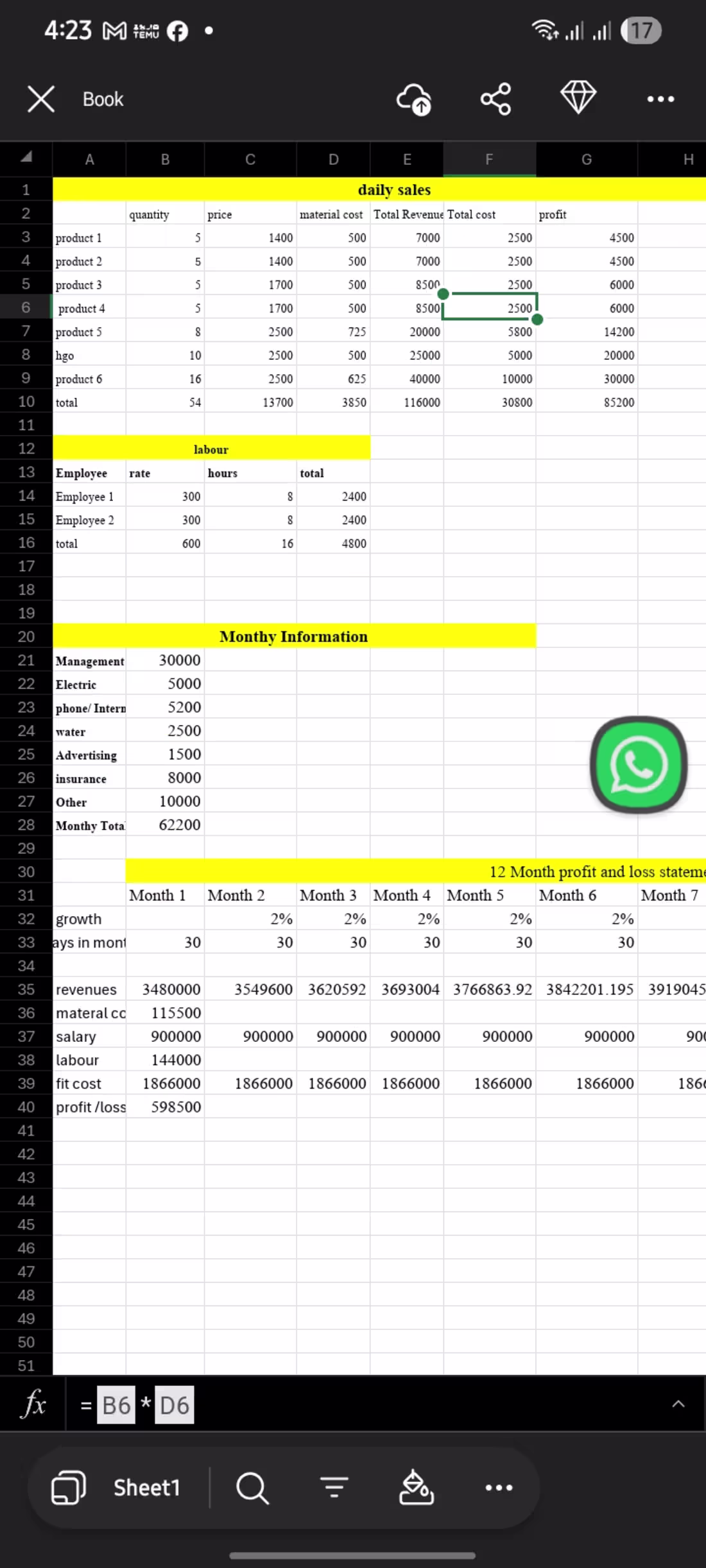Select the column F header

coord(489,159)
